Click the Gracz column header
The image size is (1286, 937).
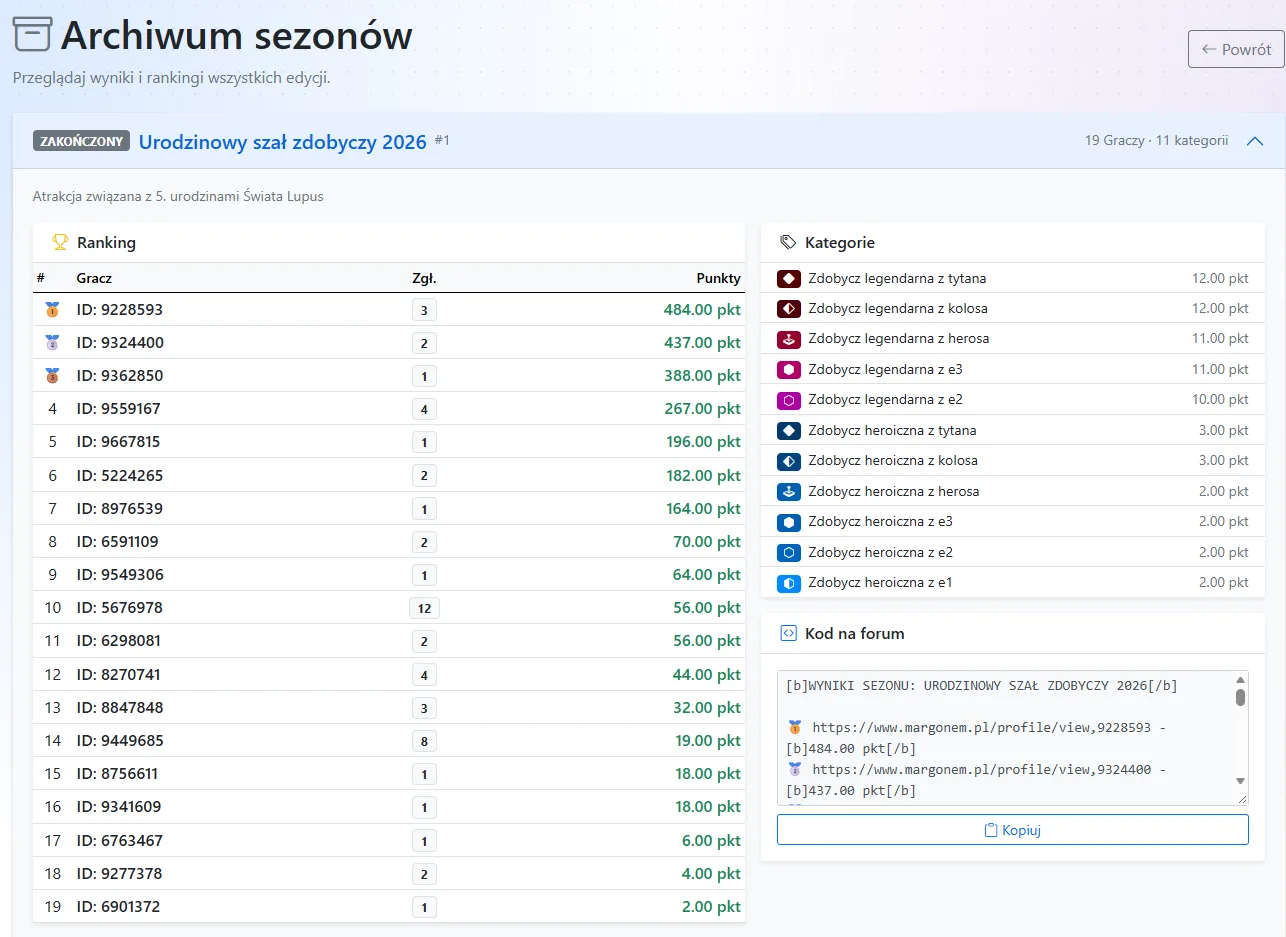pos(95,278)
